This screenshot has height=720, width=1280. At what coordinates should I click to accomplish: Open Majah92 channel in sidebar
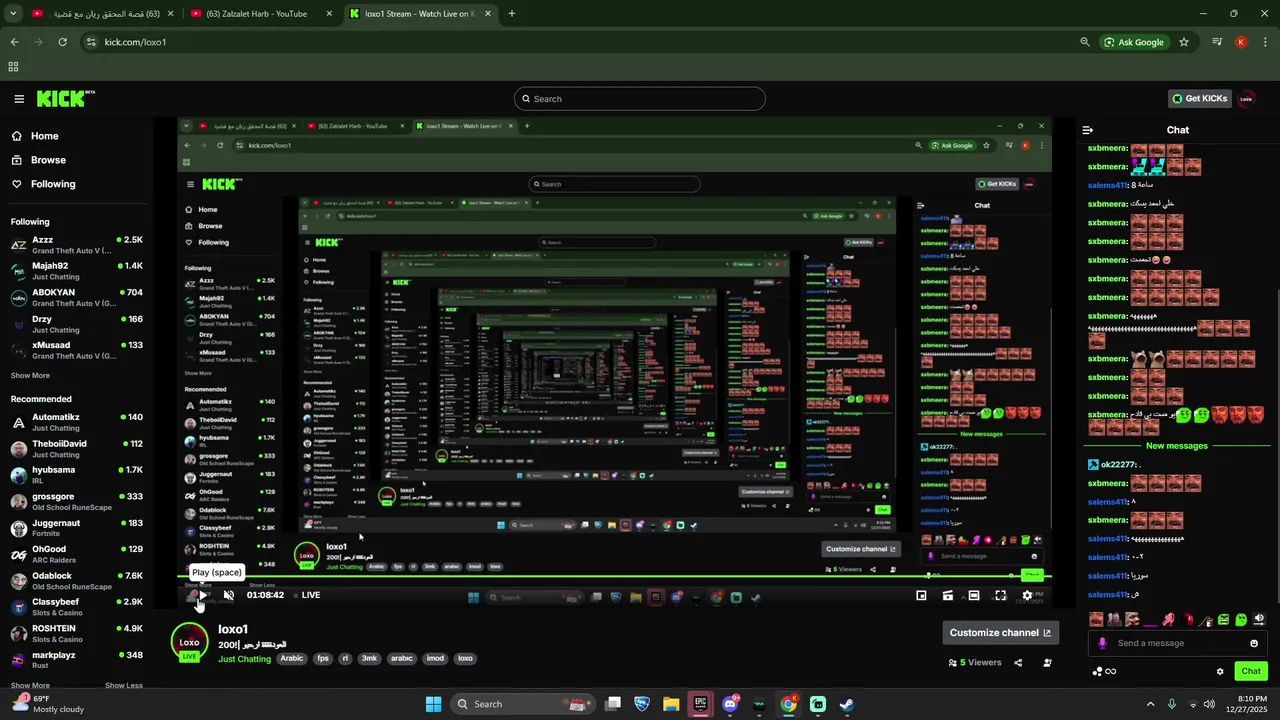76,271
